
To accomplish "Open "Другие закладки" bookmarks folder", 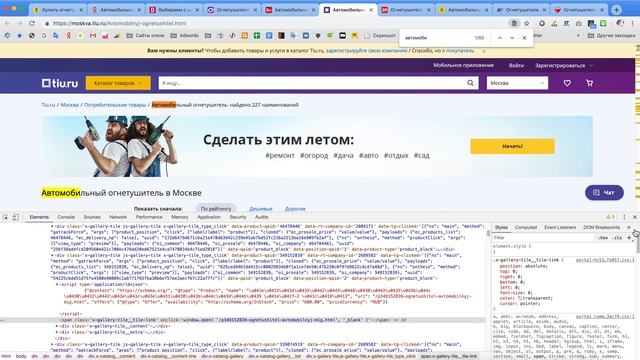I will [611, 36].
